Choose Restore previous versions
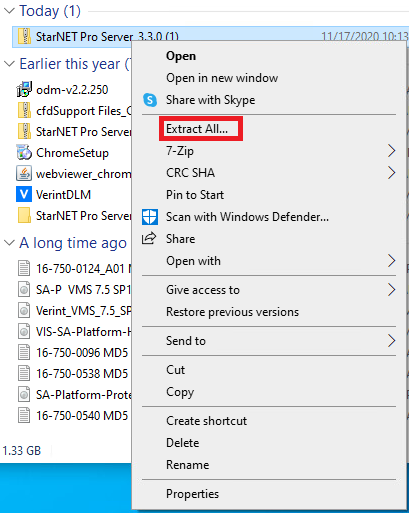 tap(232, 312)
